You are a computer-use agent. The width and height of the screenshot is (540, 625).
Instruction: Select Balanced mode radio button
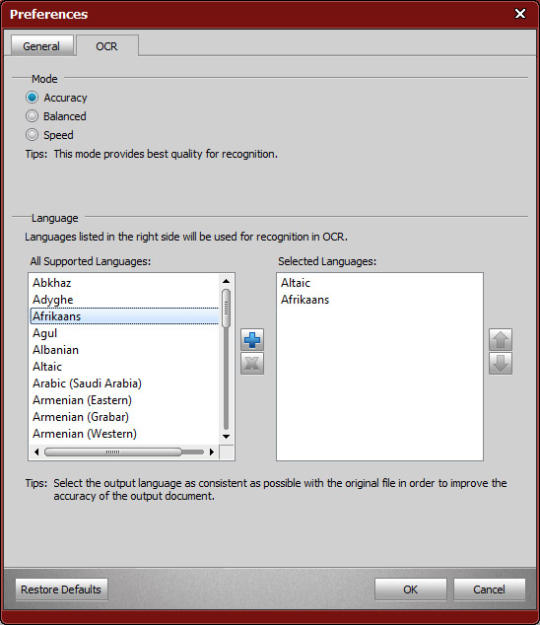[x=32, y=116]
